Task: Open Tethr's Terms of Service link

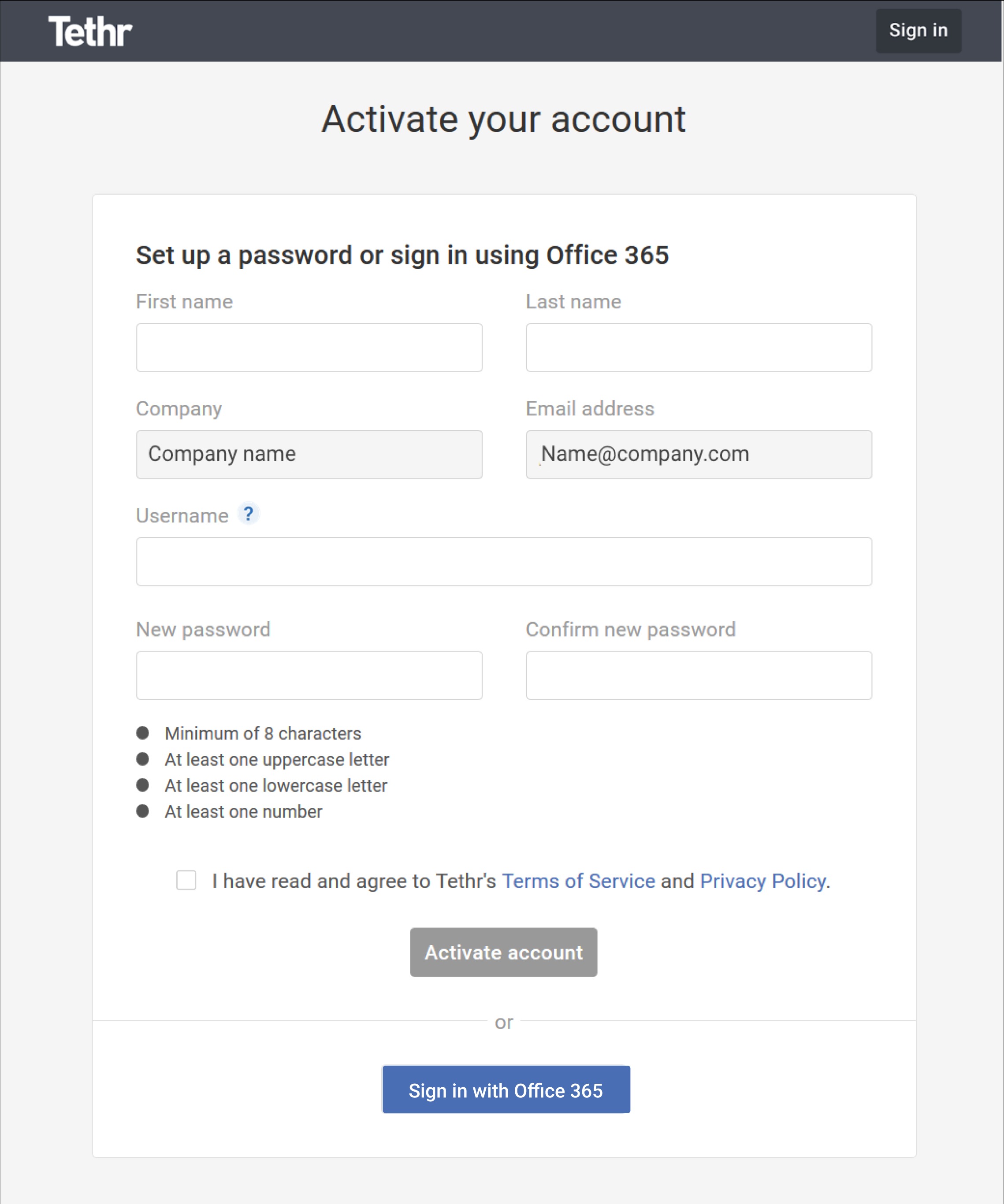Action: pyautogui.click(x=578, y=881)
